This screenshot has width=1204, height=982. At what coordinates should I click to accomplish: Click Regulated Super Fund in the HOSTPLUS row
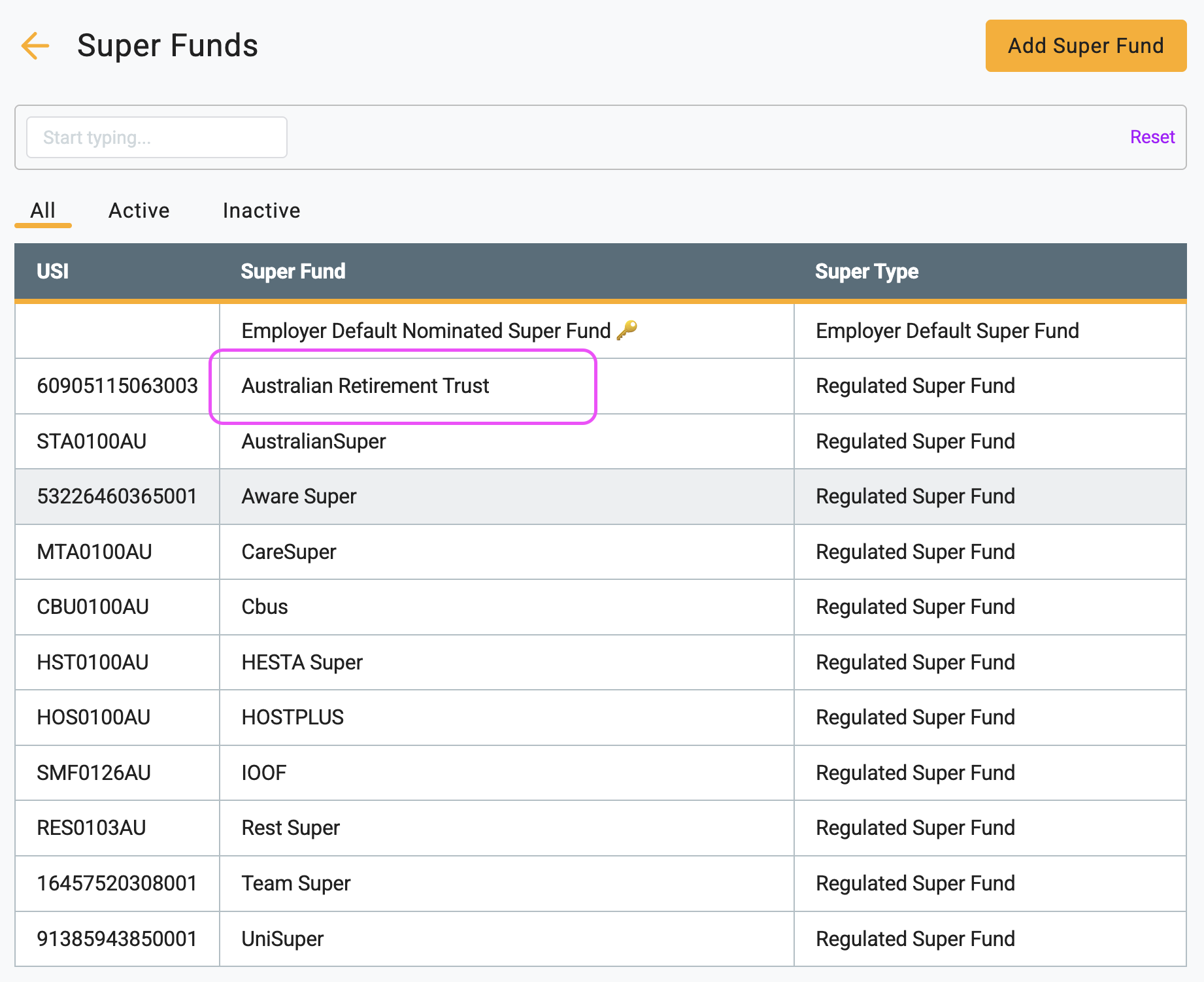point(915,717)
